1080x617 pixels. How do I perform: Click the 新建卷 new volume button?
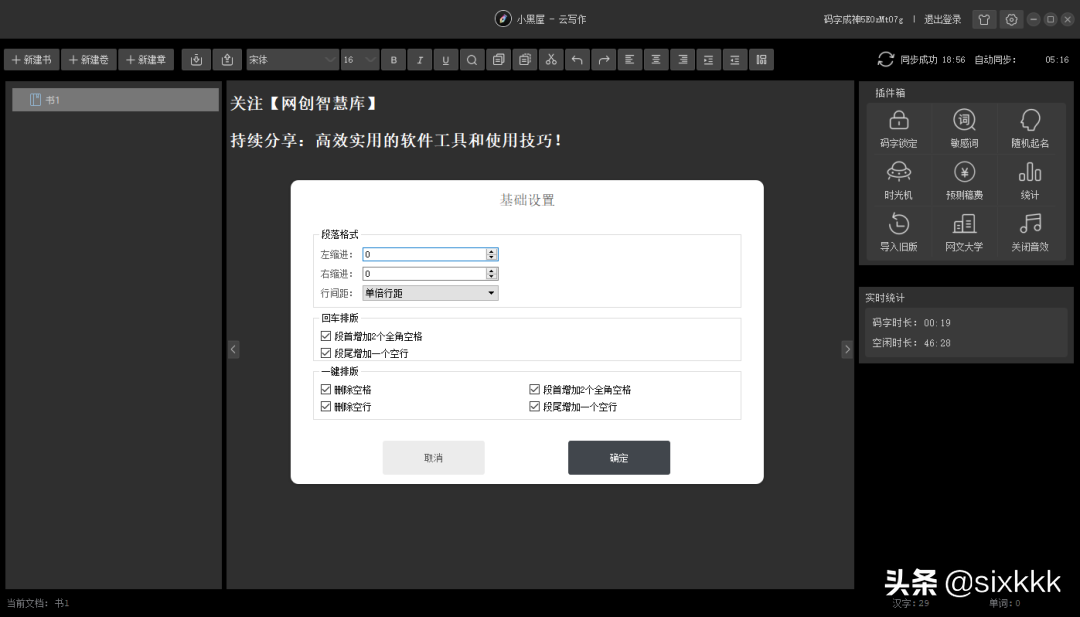[x=89, y=60]
